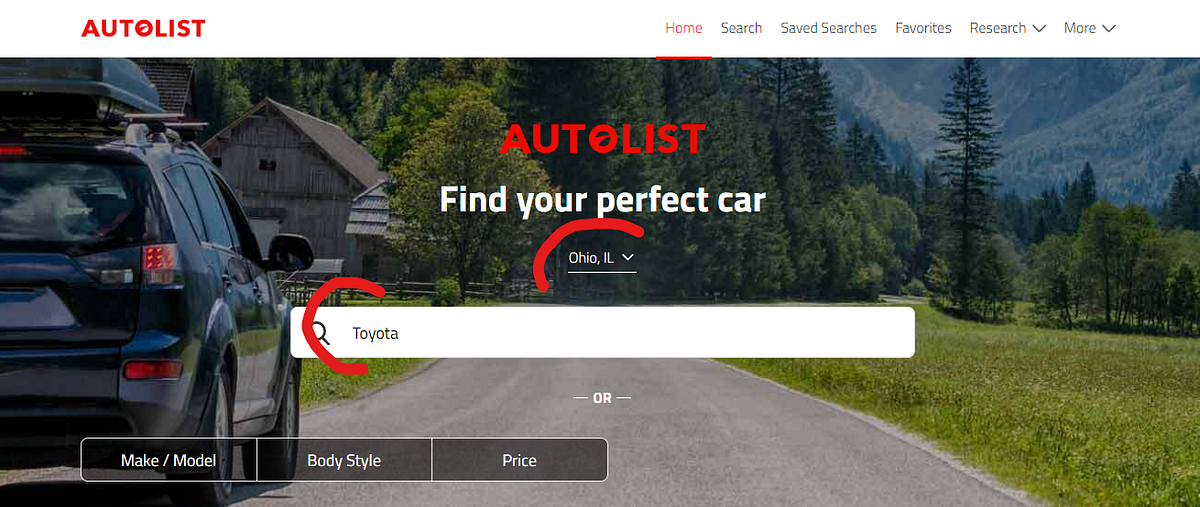Screen dimensions: 1200x507
Task: Click the OR divider text
Action: (x=602, y=398)
